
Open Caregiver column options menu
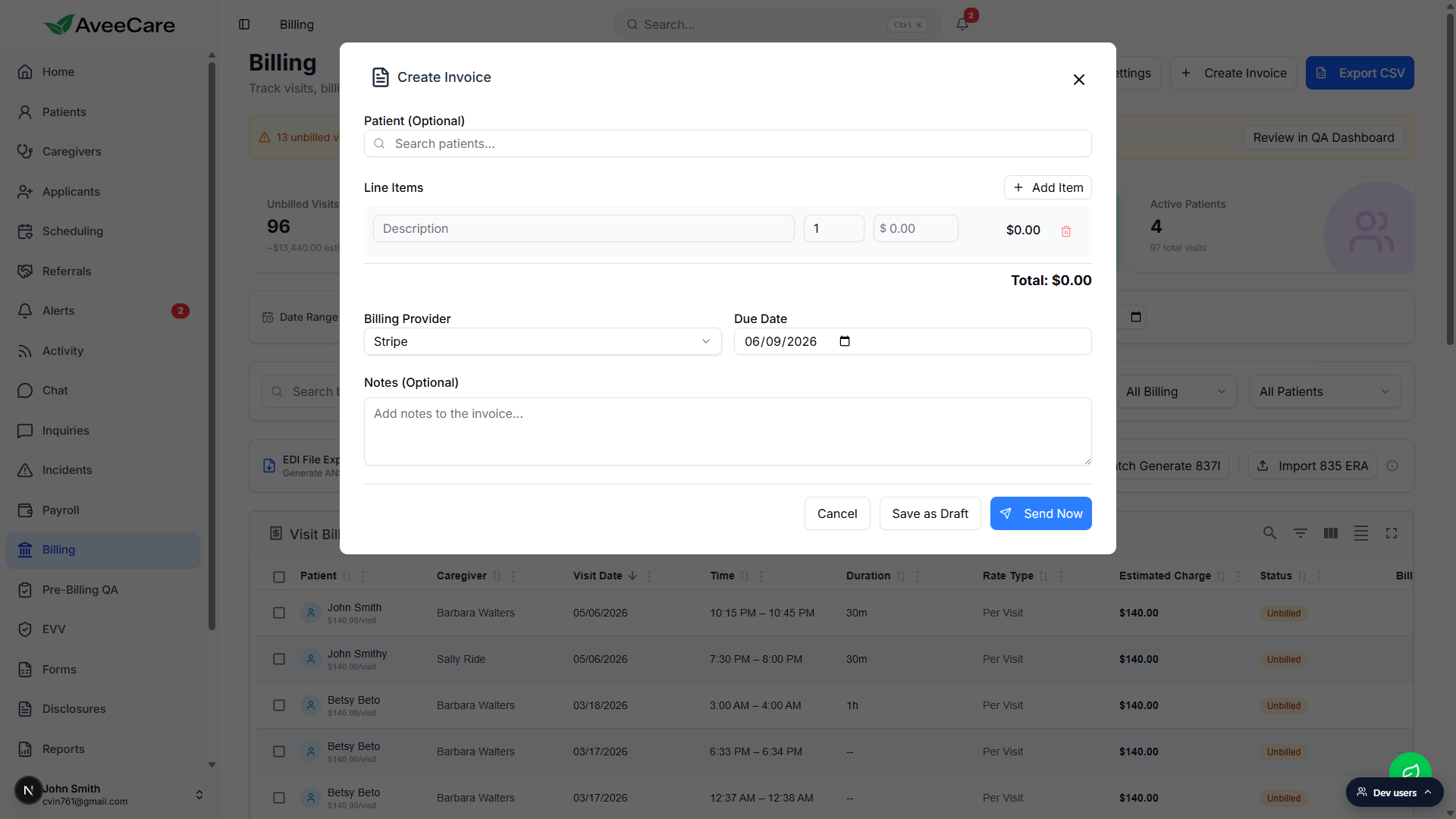pos(513,576)
